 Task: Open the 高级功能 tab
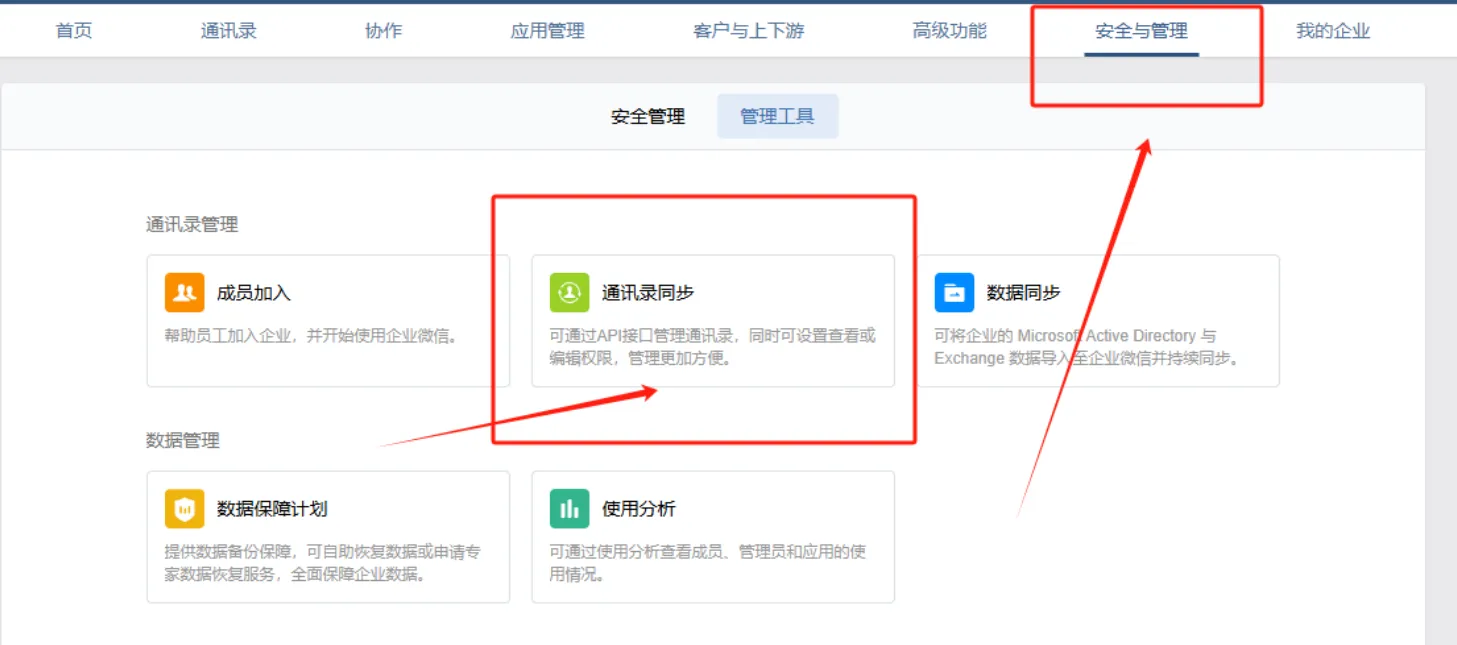[x=949, y=31]
